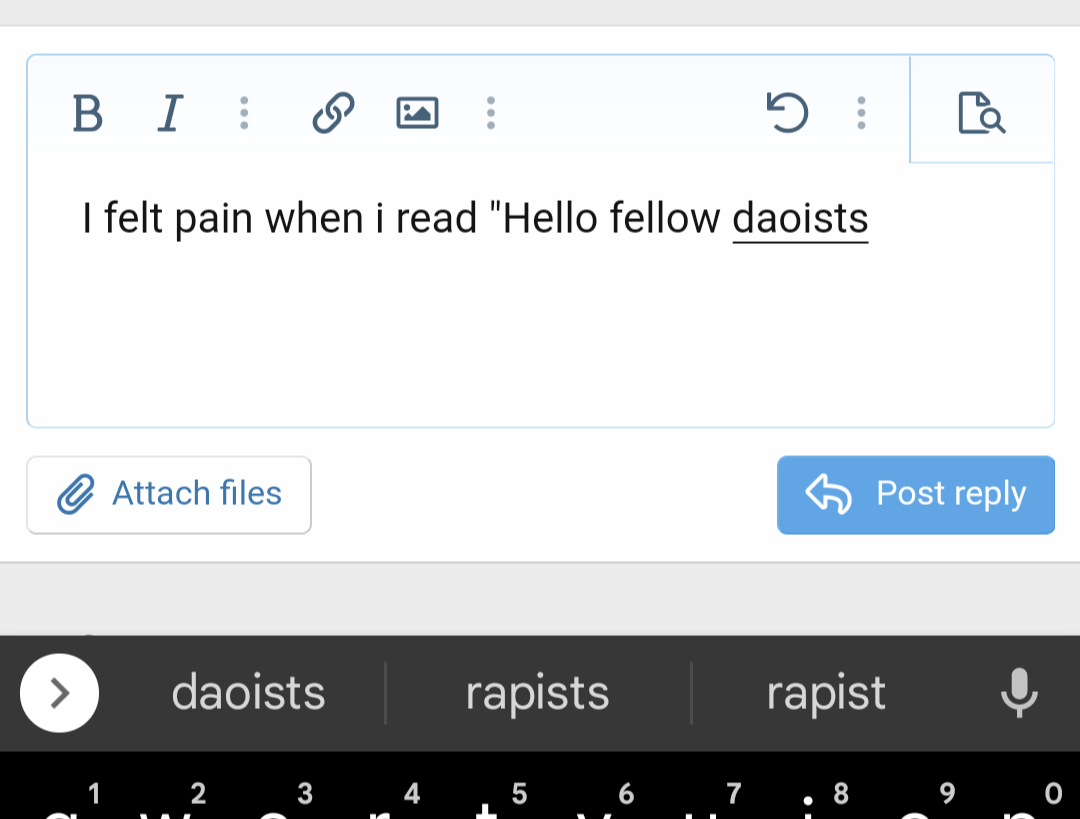
Task: Insert a hyperlink into the reply
Action: [x=331, y=113]
